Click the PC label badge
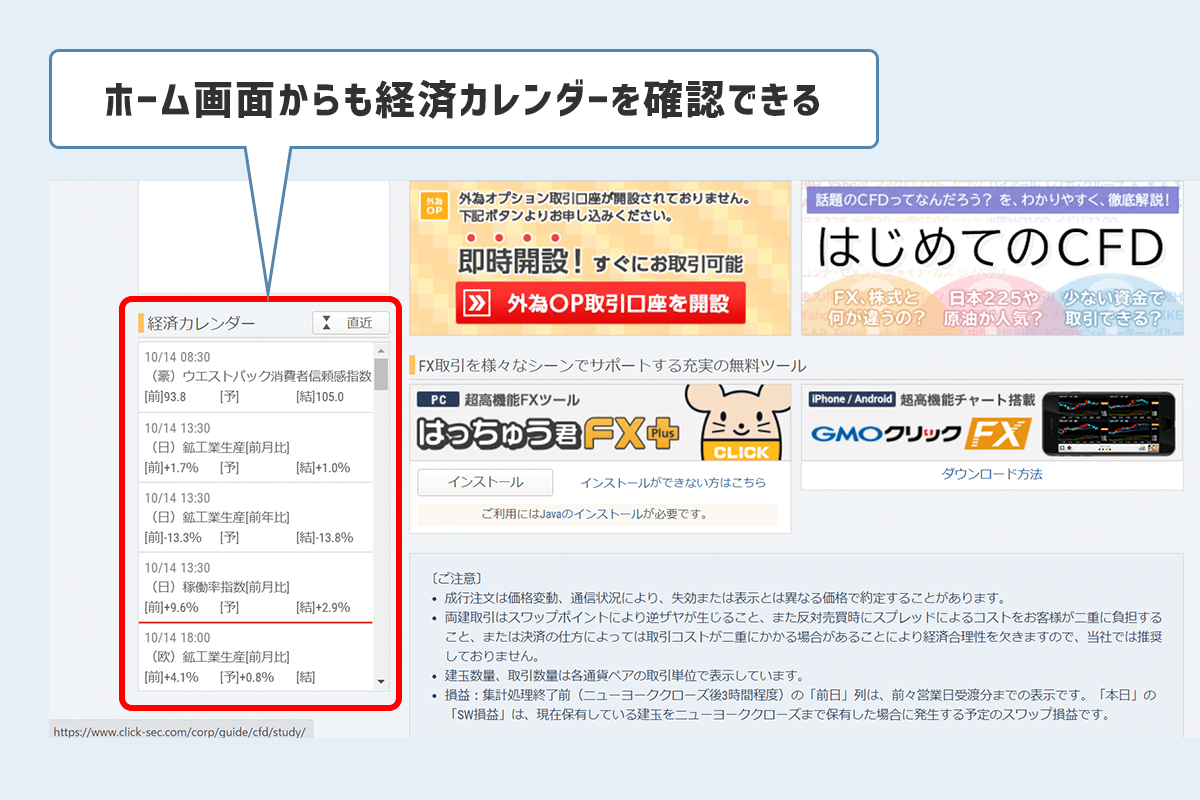 click(x=437, y=399)
